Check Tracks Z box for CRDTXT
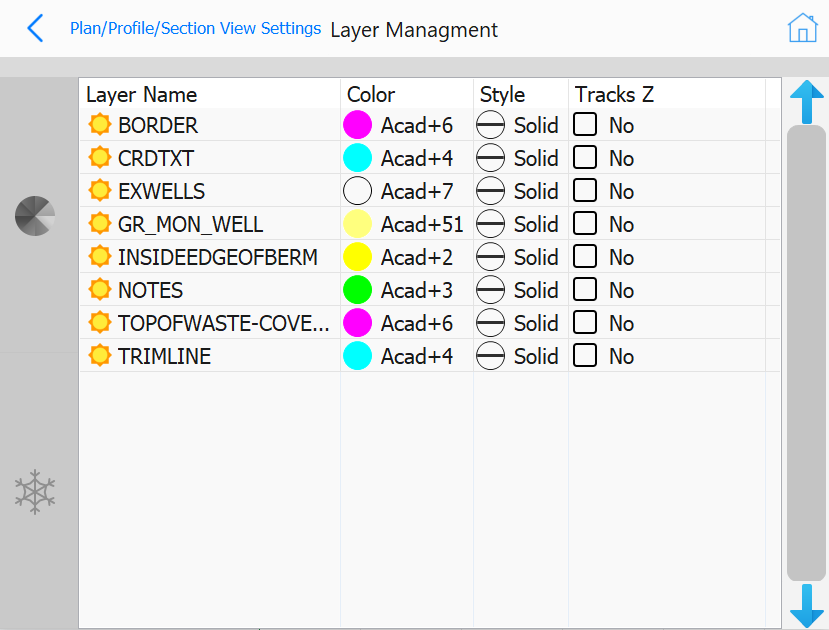This screenshot has height=630, width=829. [x=585, y=157]
